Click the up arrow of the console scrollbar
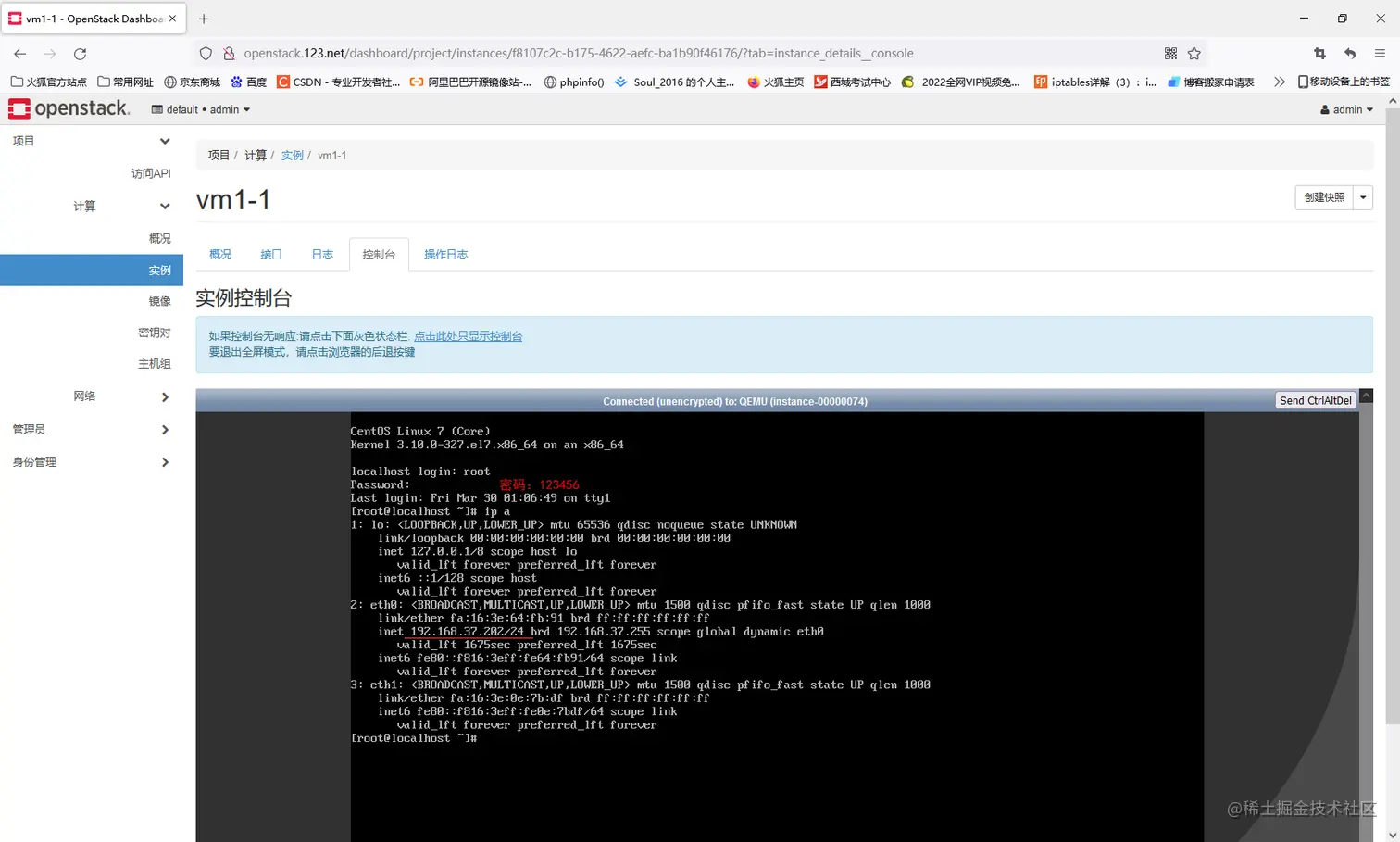The height and width of the screenshot is (842, 1400). tap(1366, 396)
